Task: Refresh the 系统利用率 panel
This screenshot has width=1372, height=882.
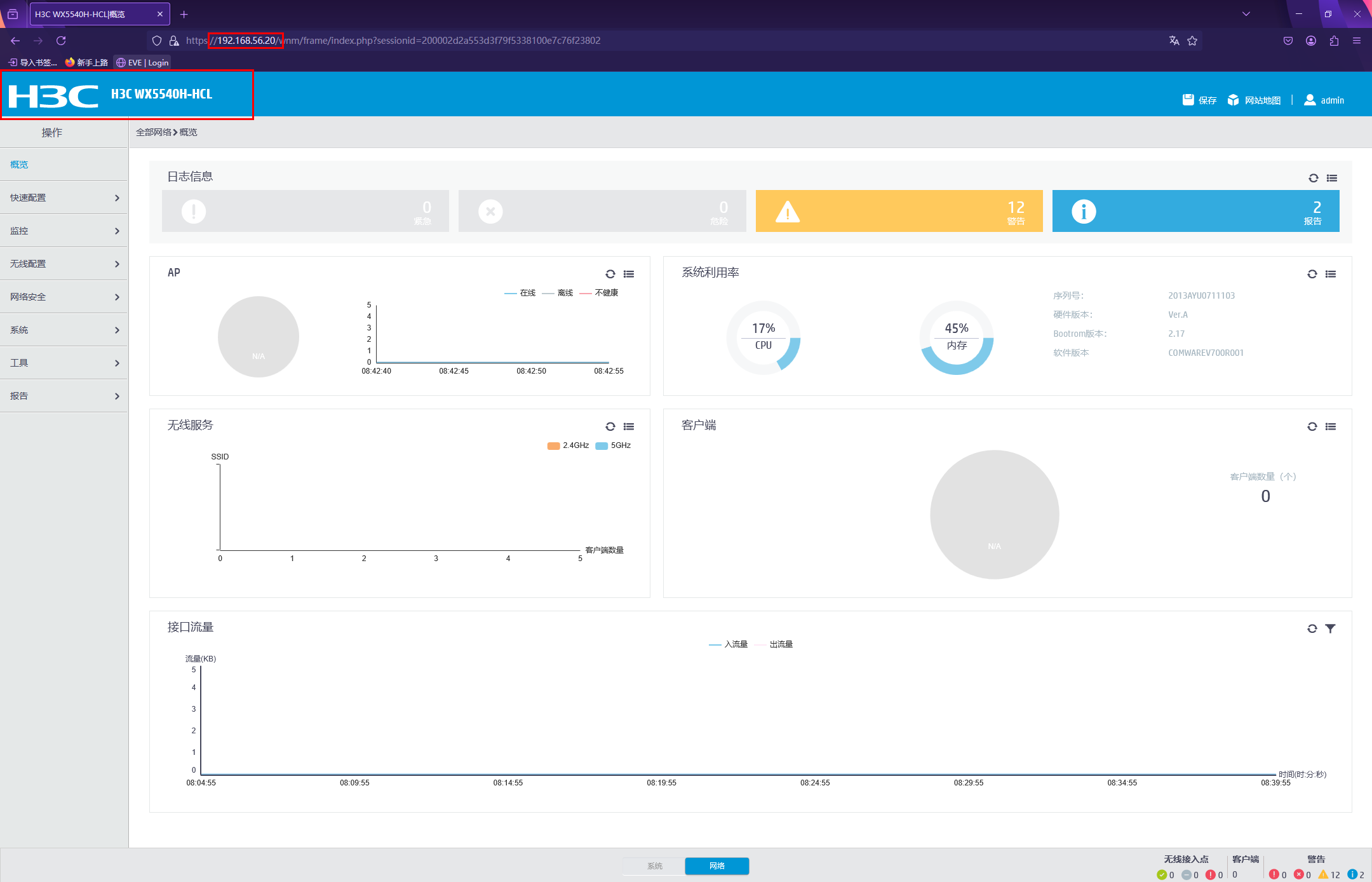Action: click(1312, 274)
